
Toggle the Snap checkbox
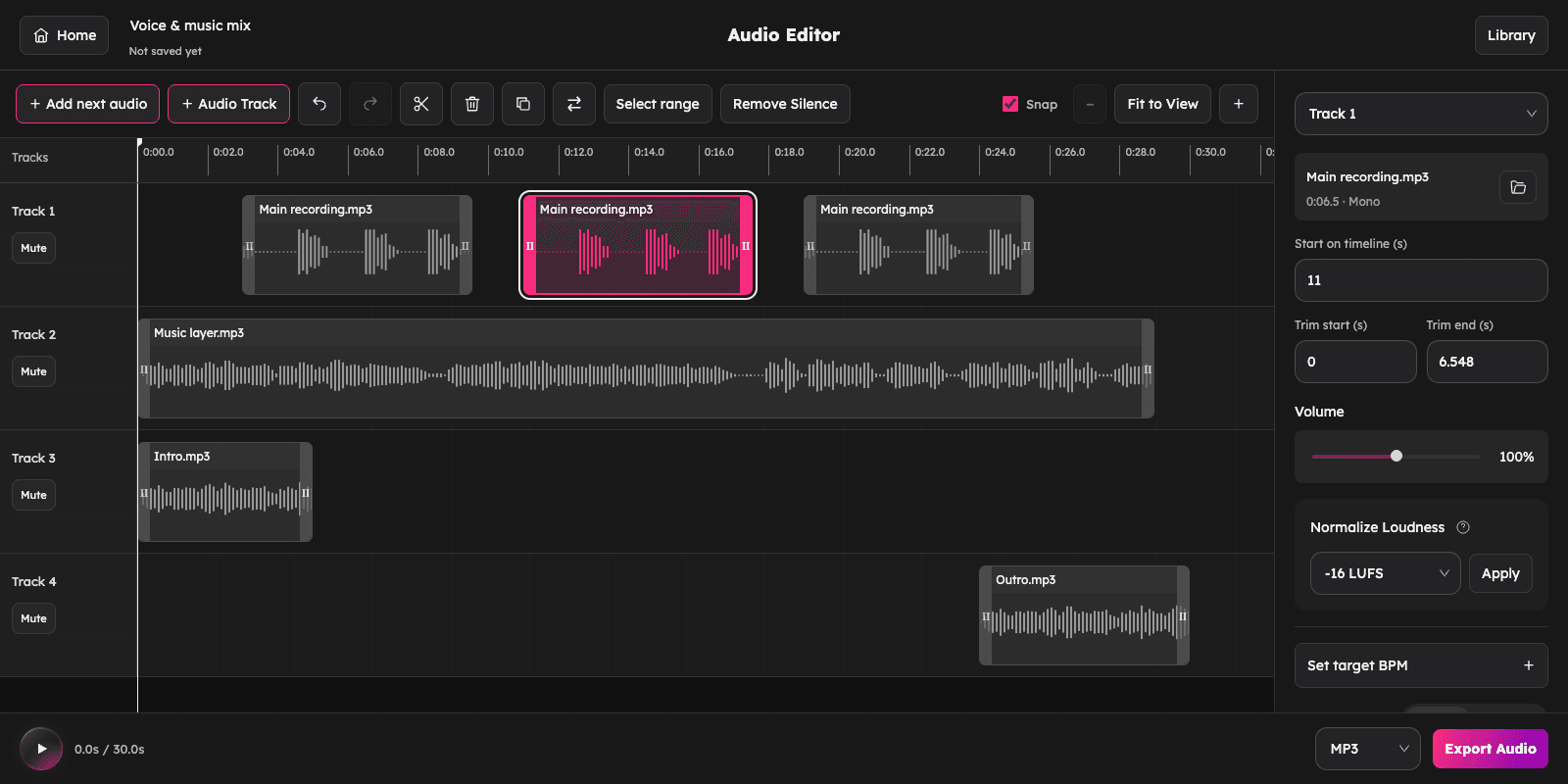point(1010,104)
